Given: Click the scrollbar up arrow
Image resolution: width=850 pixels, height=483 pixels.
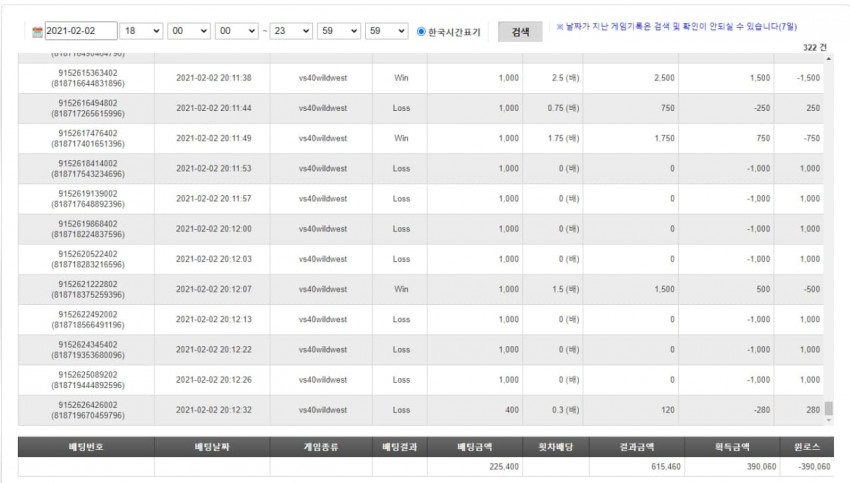Looking at the screenshot, I should point(828,59).
